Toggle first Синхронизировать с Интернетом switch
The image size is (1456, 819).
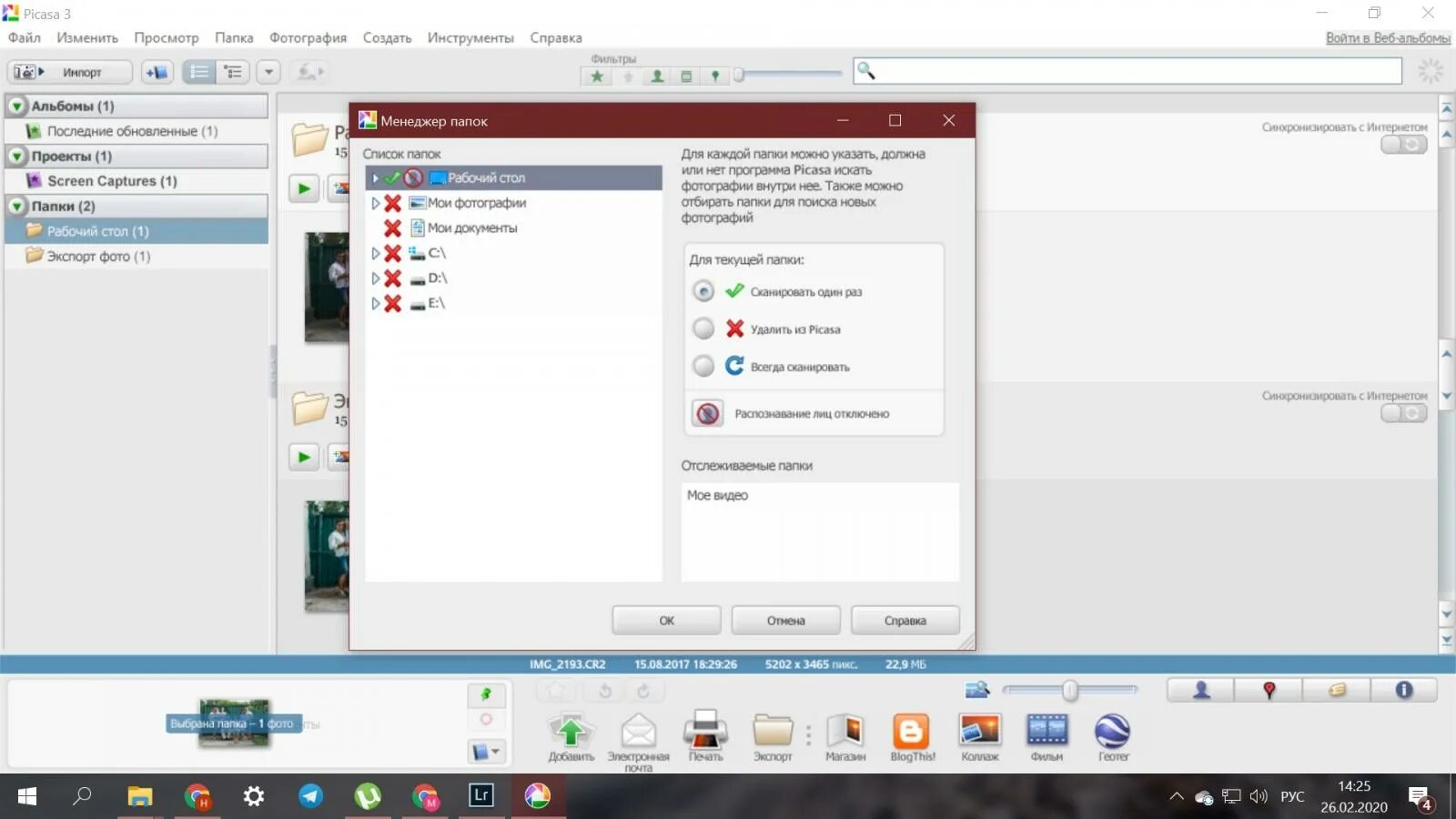point(1403,145)
